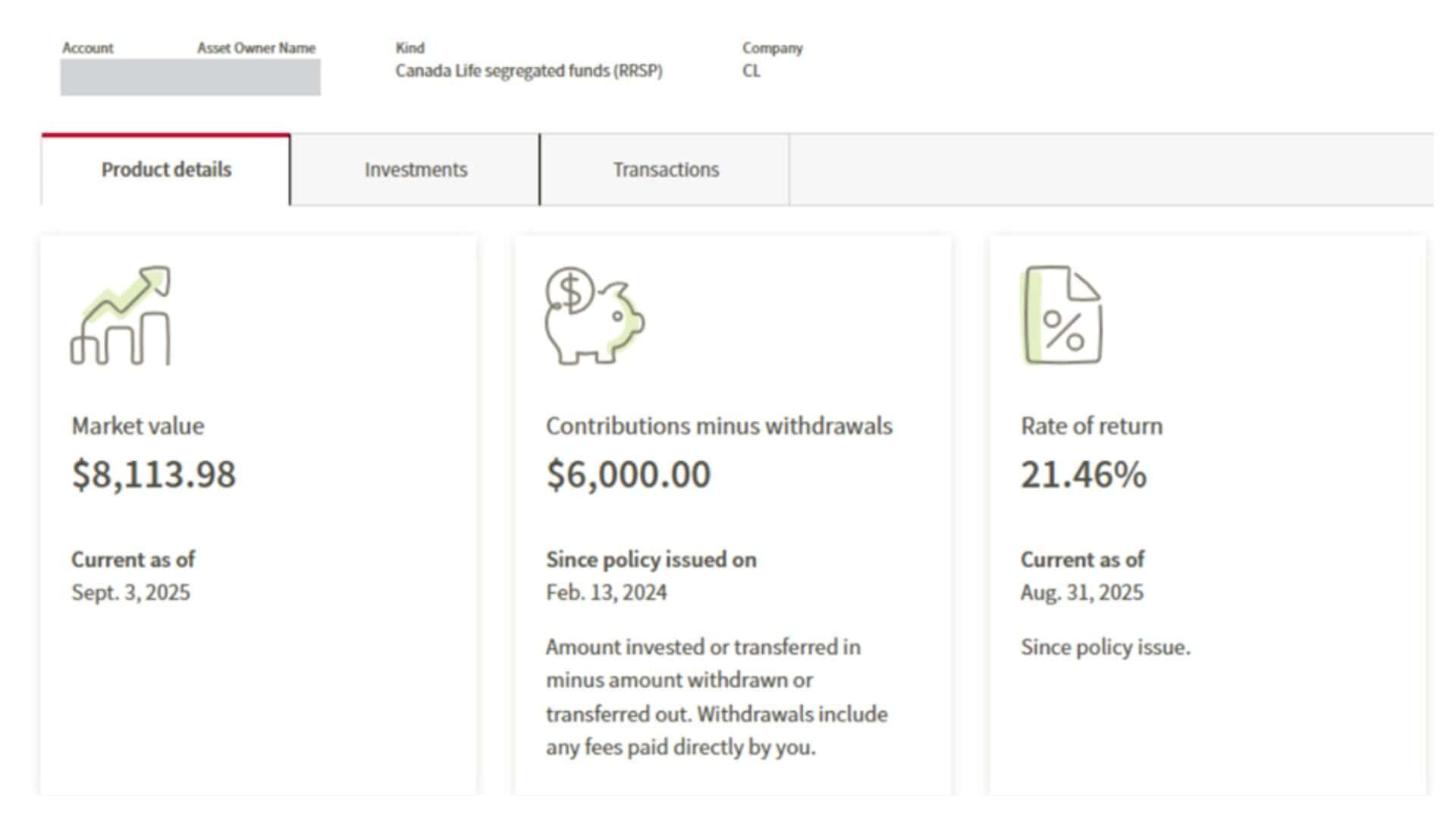Click the $6,000.00 contributions amount
The image size is (1456, 819).
click(x=628, y=475)
